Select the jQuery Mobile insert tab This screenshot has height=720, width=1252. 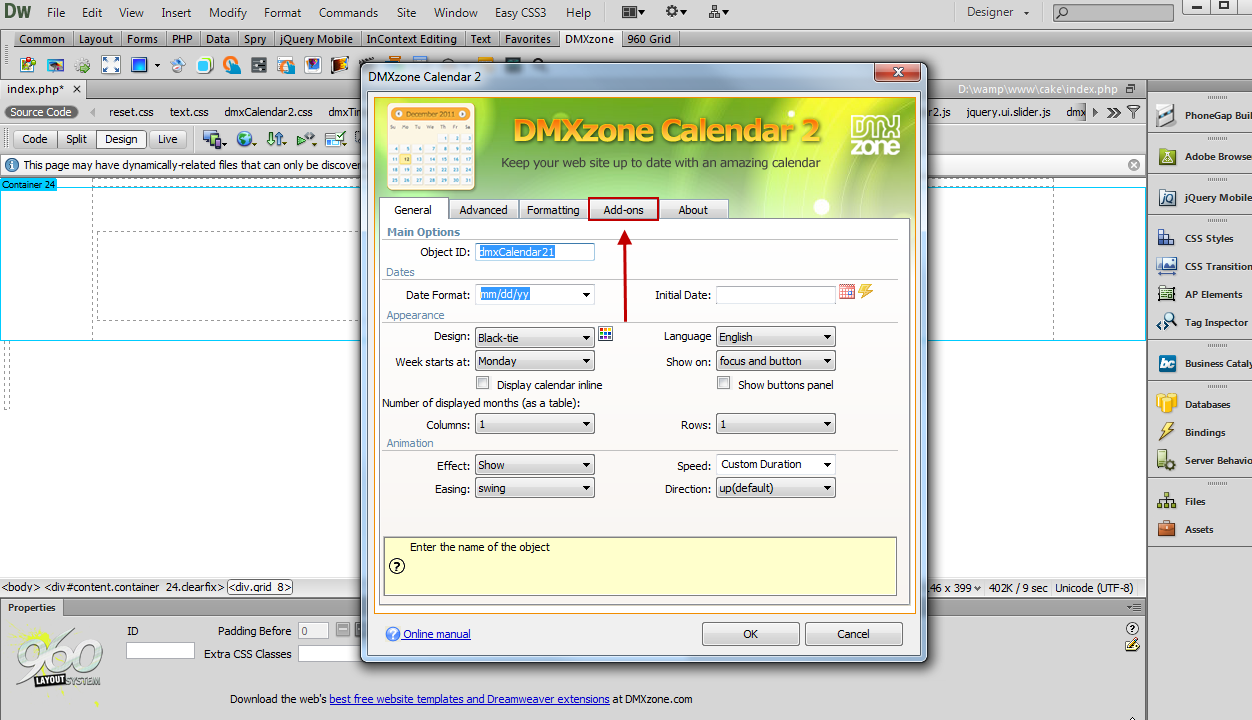tap(316, 39)
